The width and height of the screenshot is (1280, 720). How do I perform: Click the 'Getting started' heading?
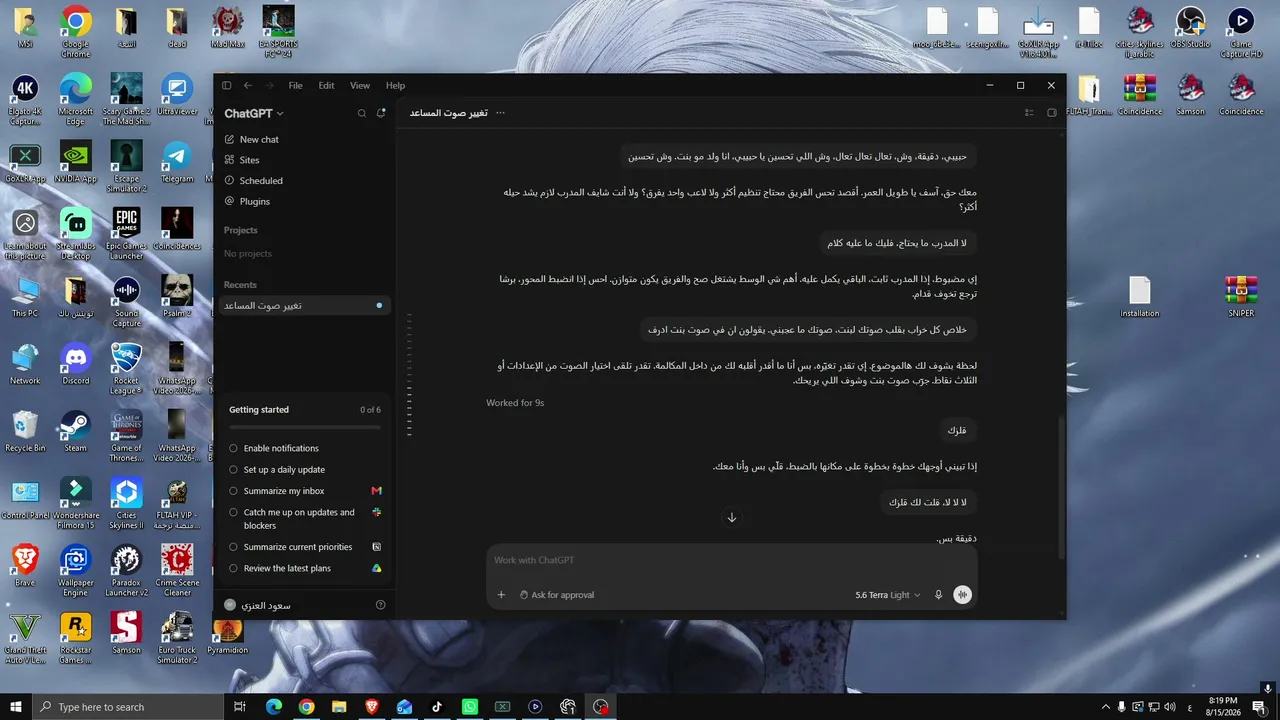tap(259, 410)
